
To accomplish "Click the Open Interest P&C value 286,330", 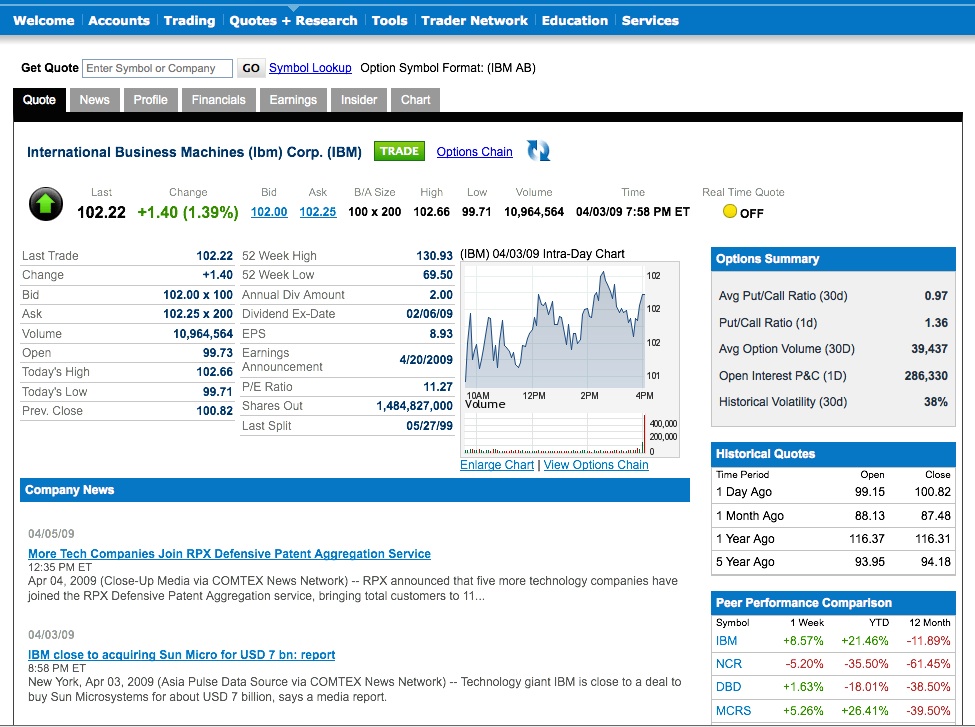I will click(926, 376).
